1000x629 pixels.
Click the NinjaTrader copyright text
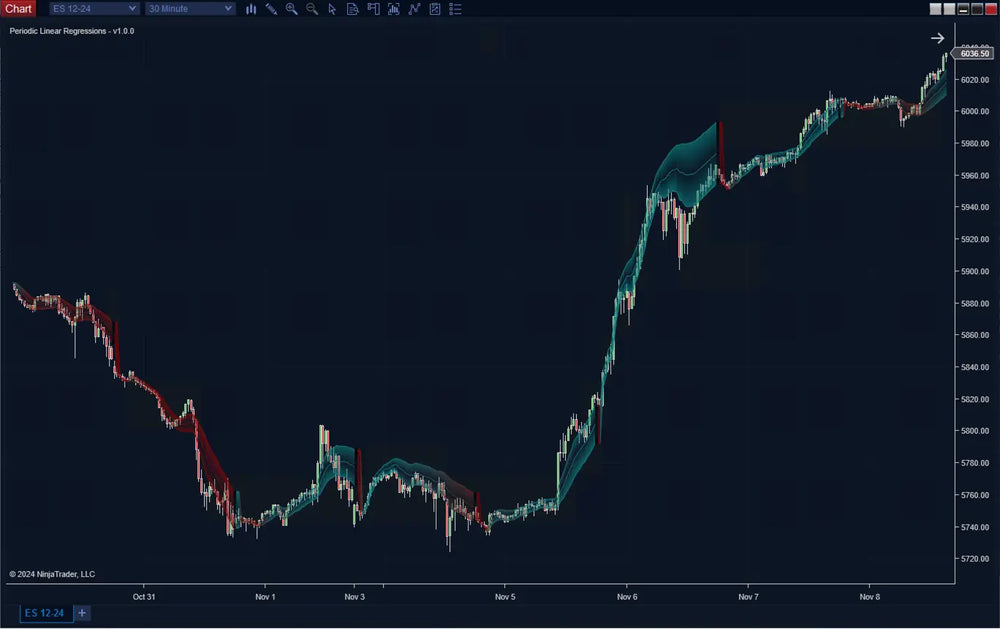pos(50,574)
